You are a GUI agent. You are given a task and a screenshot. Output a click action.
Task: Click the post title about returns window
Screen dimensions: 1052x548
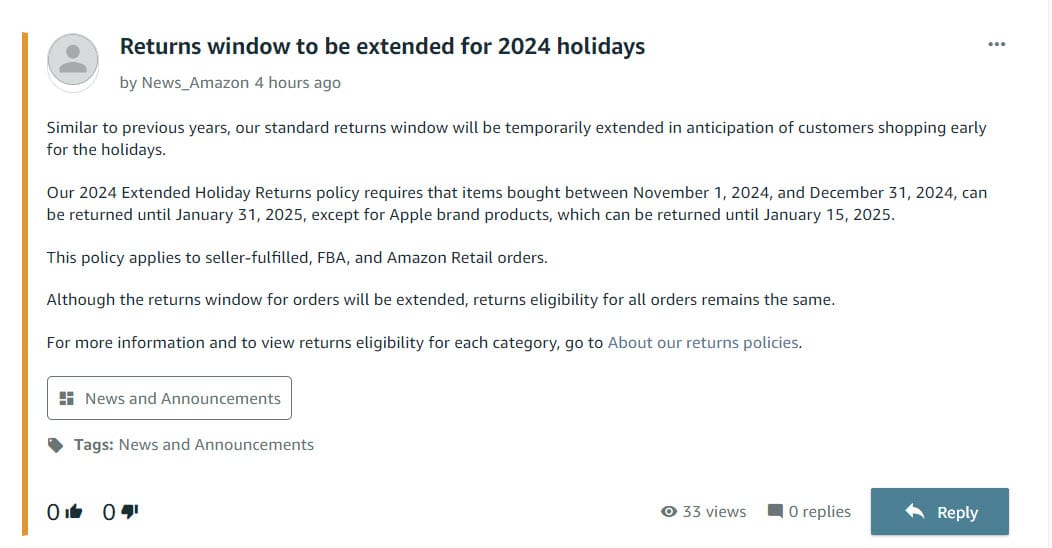[382, 46]
